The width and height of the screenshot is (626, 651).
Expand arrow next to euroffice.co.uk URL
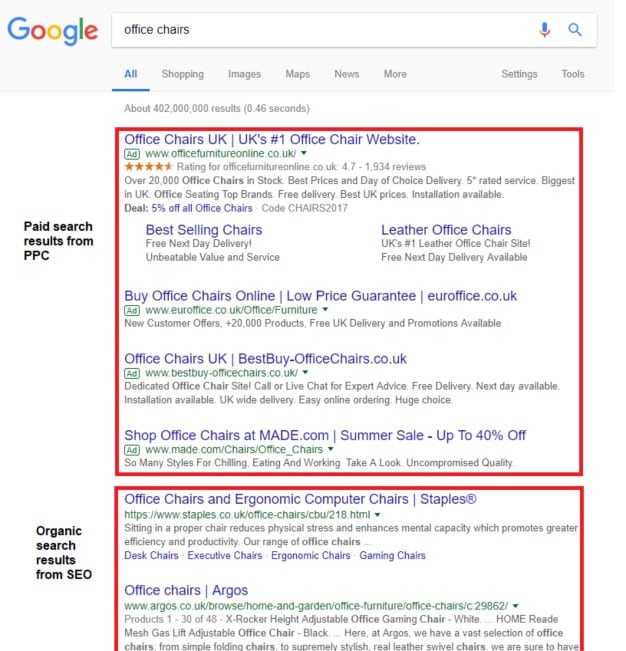point(325,309)
